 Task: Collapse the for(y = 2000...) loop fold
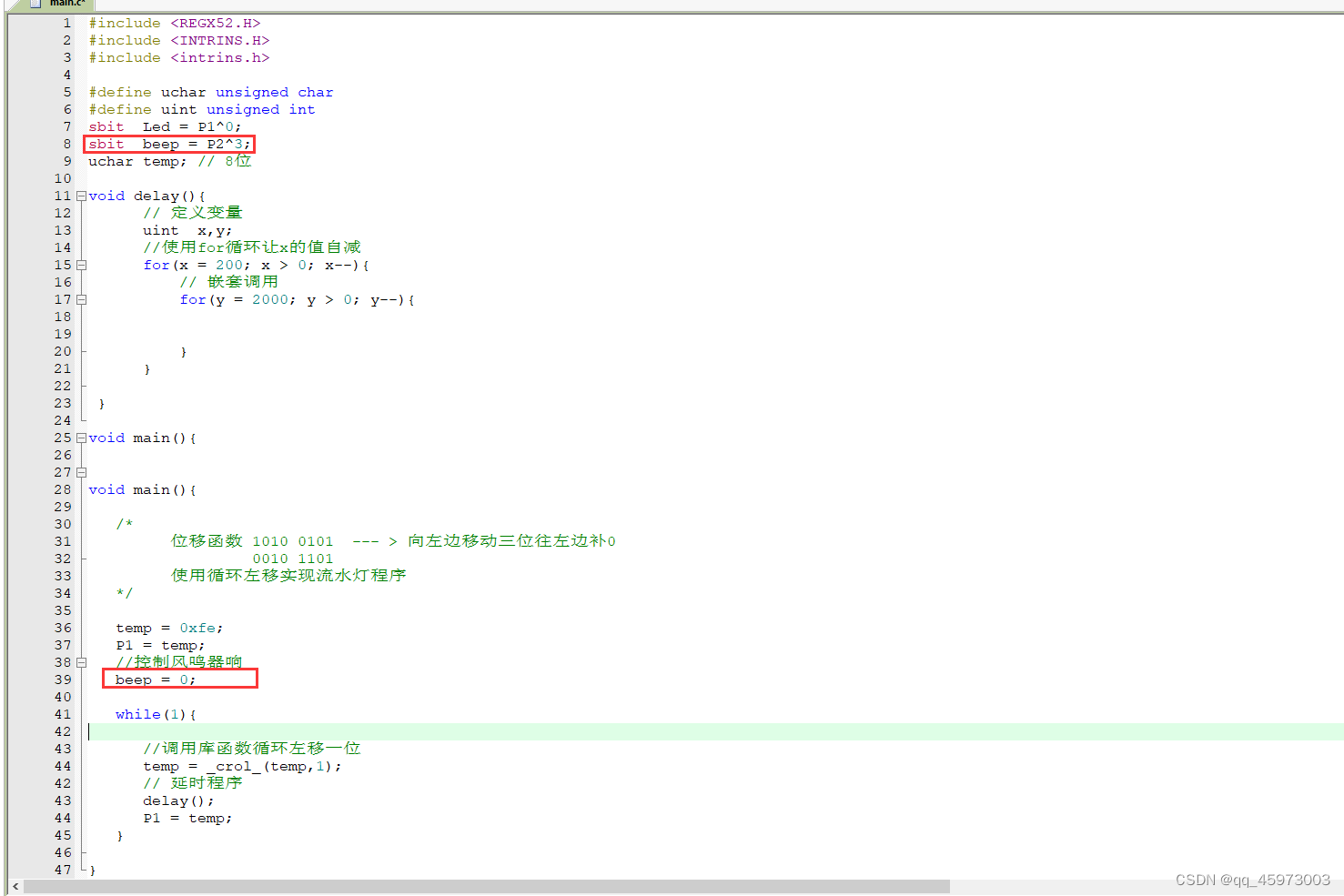[x=81, y=299]
